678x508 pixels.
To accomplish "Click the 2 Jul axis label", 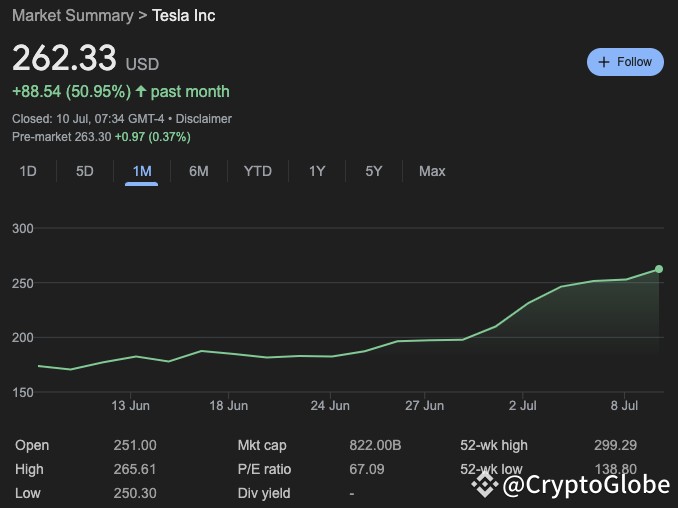I will point(522,406).
